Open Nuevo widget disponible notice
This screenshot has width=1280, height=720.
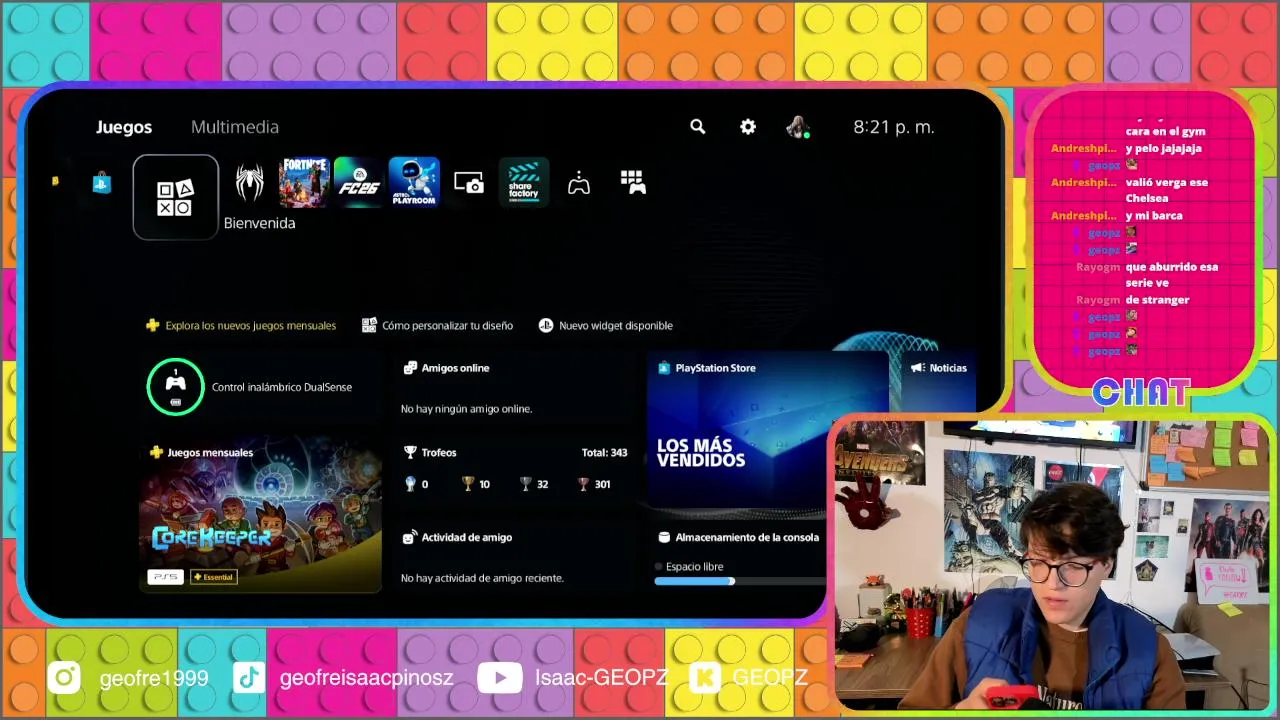606,325
